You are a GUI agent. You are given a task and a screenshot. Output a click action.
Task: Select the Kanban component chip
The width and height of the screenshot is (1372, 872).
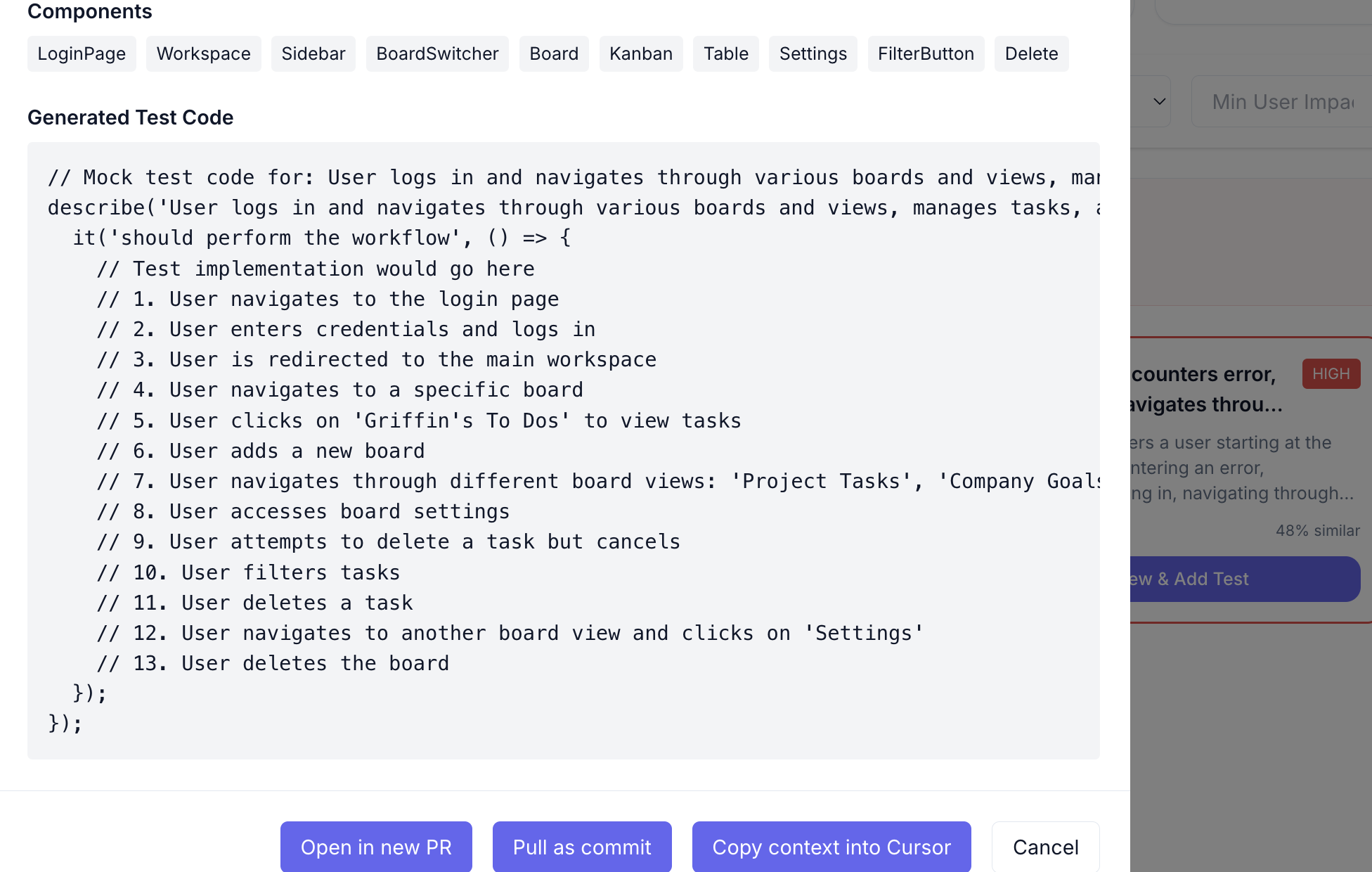tap(640, 53)
